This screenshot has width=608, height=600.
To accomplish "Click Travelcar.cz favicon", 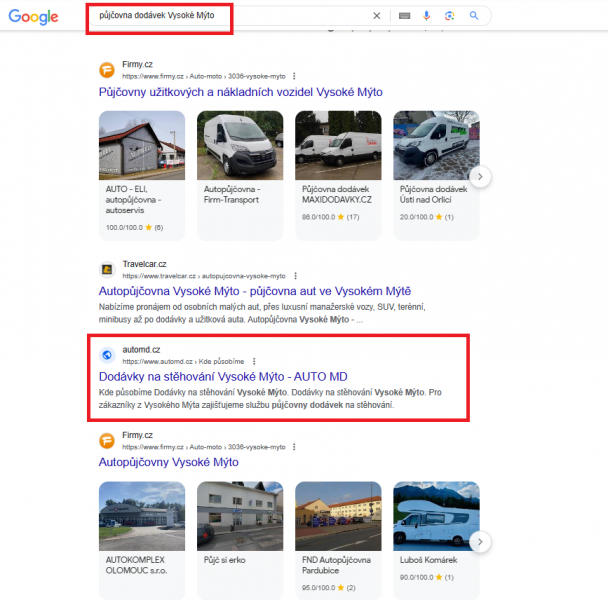I will (x=107, y=270).
